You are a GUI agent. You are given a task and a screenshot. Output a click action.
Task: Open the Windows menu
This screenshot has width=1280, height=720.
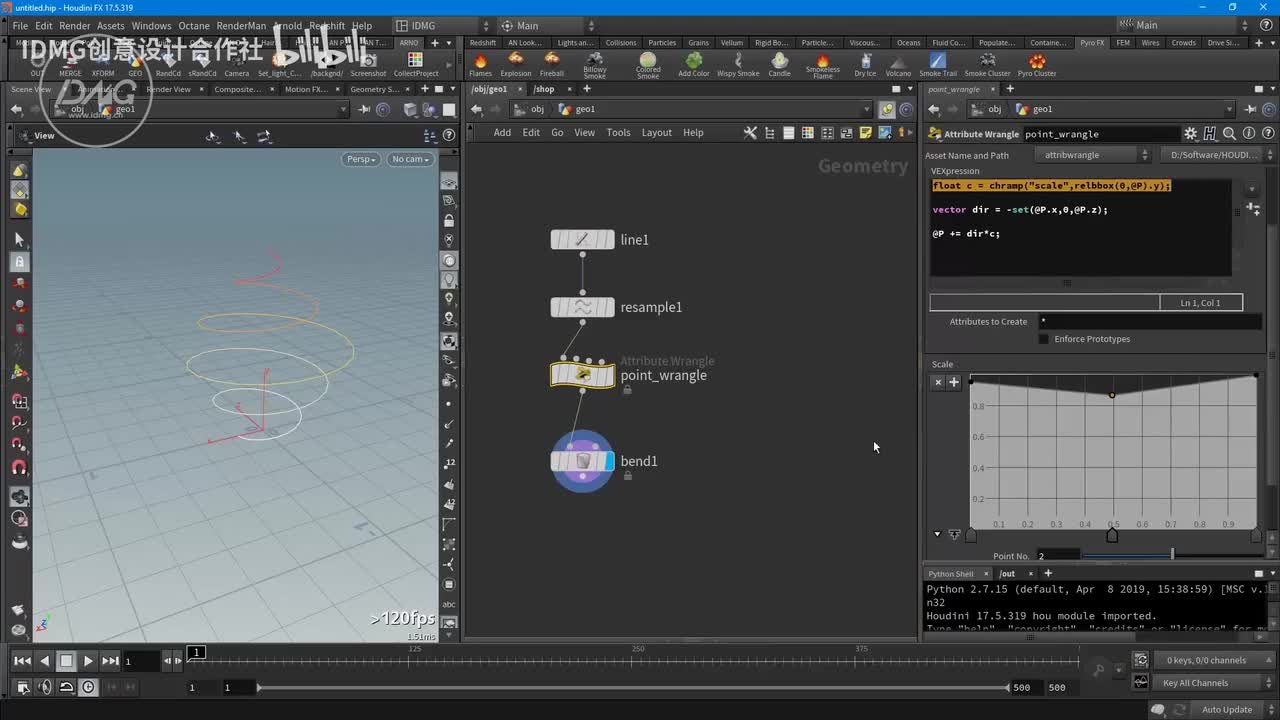coord(151,26)
